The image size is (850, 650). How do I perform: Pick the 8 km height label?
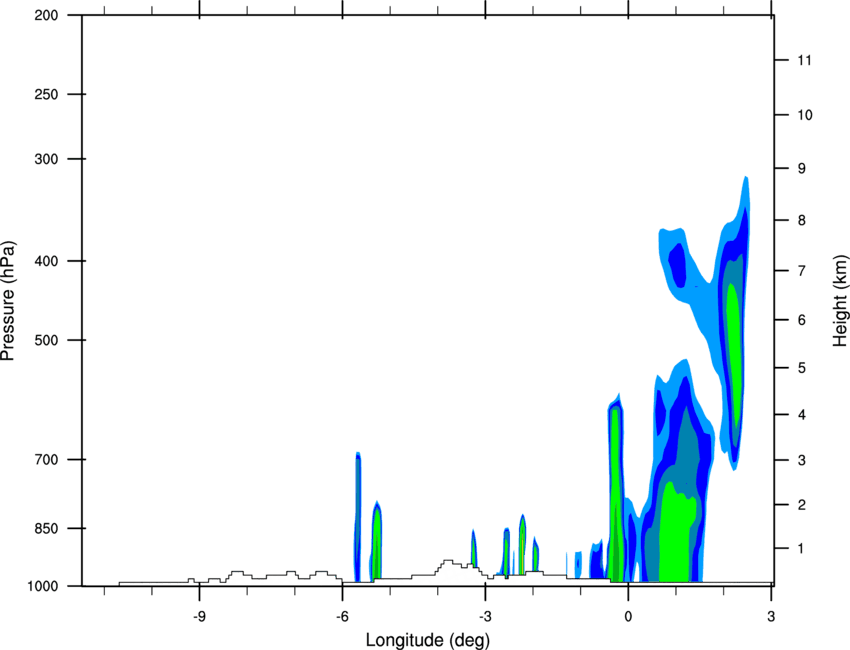801,220
